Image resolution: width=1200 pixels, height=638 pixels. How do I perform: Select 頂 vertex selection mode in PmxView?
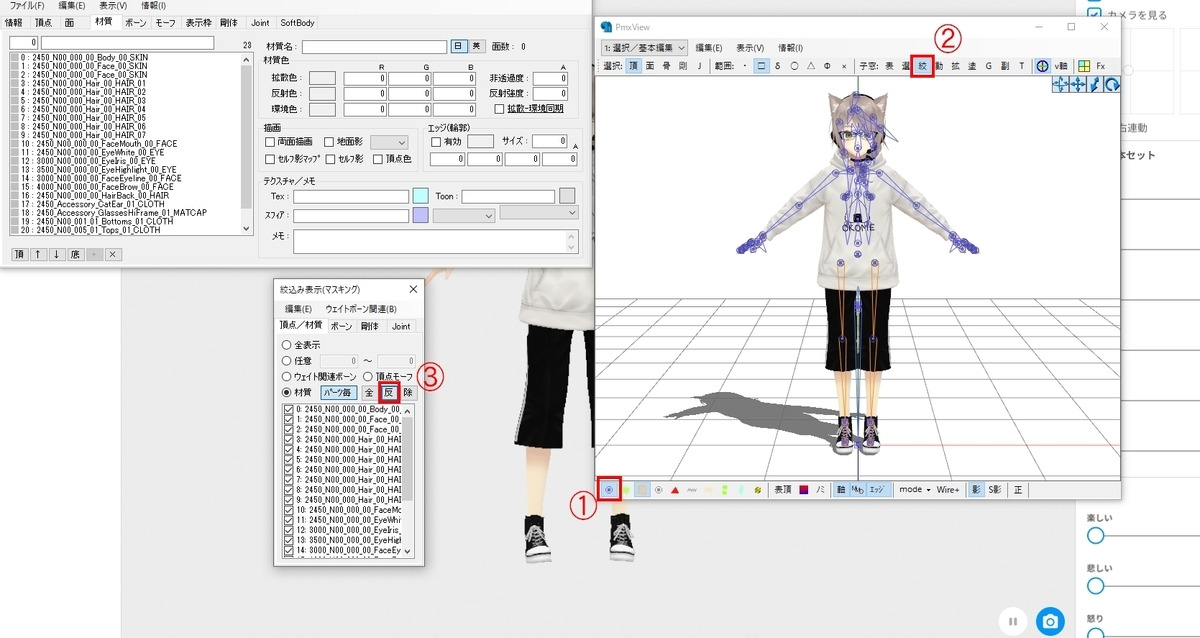[x=634, y=65]
